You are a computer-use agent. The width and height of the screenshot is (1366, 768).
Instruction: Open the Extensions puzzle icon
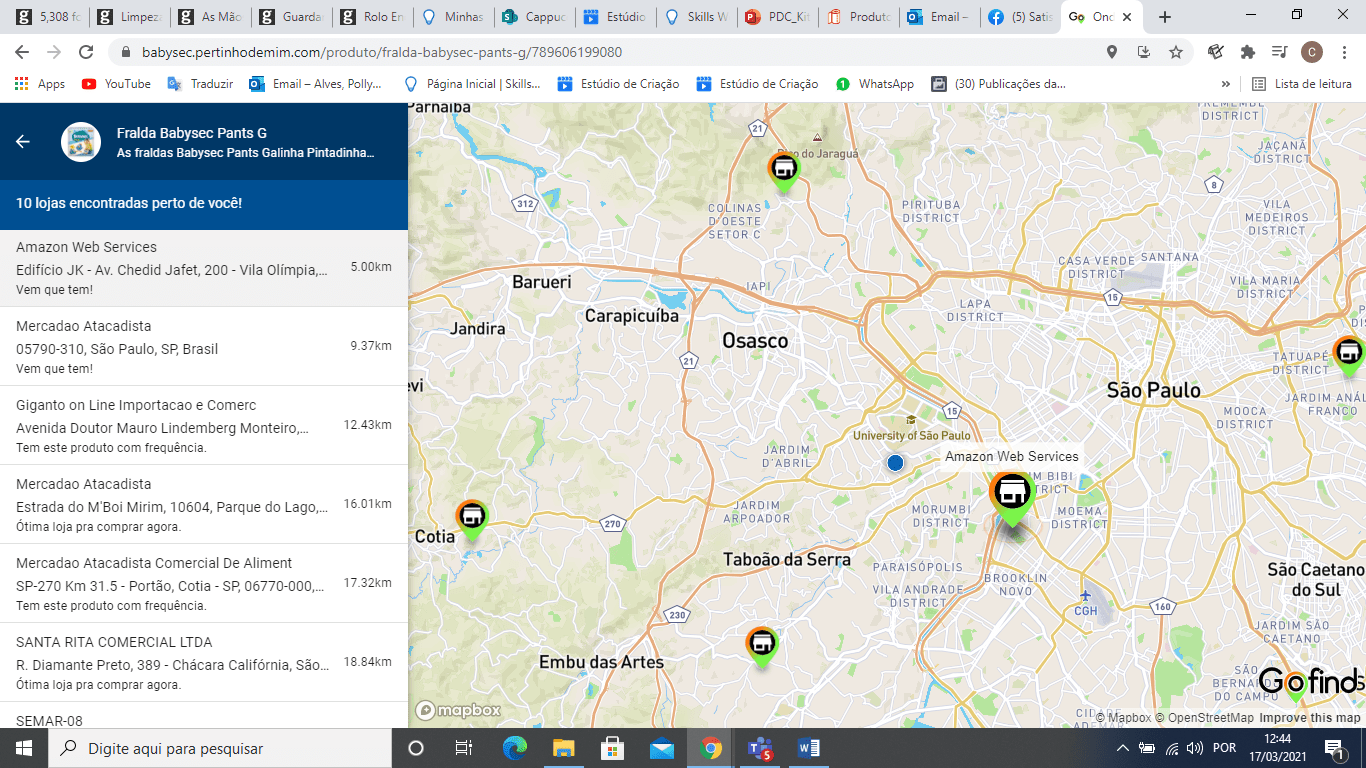(1248, 52)
